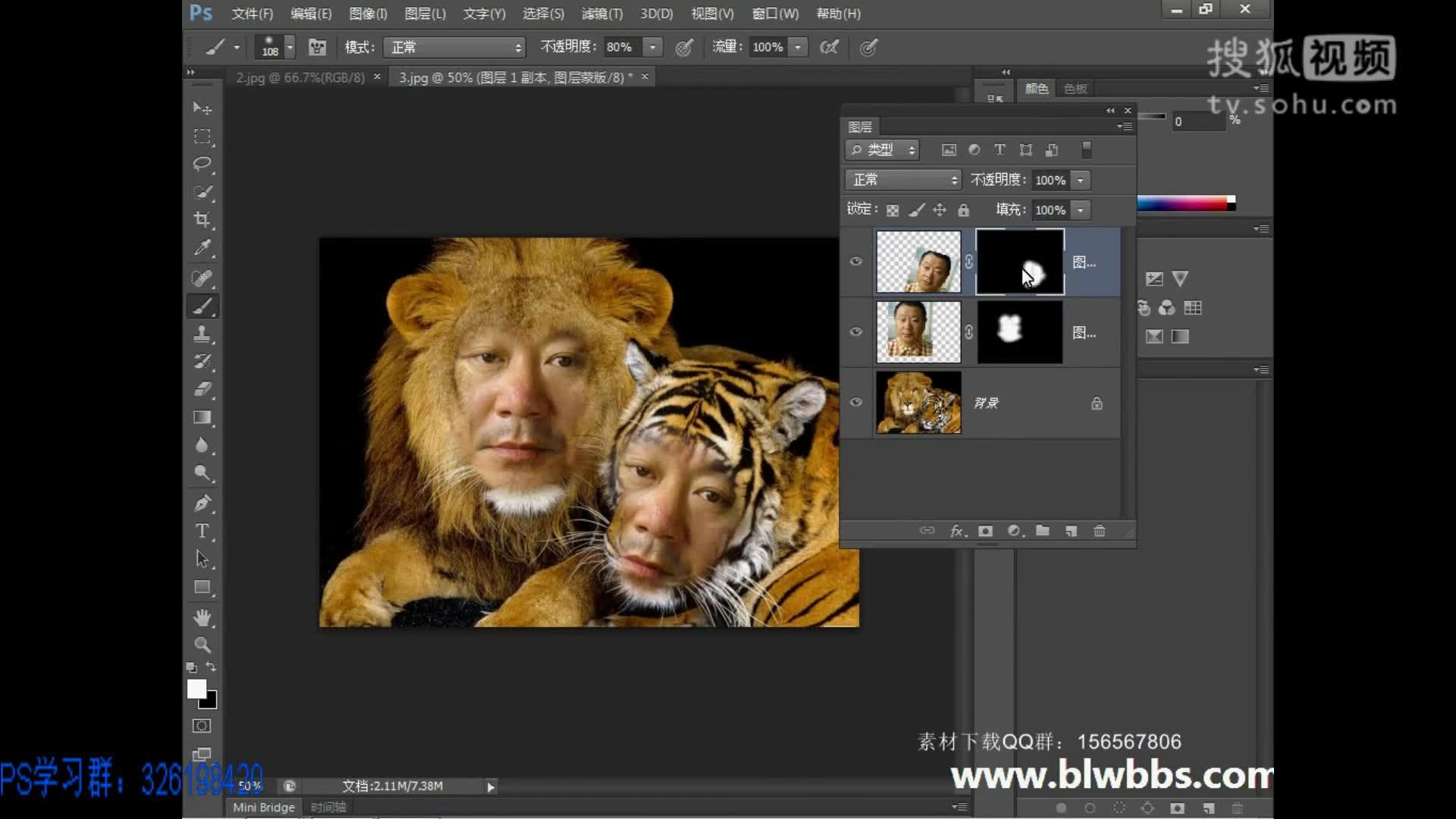Delete layer with trash icon

(x=1100, y=531)
